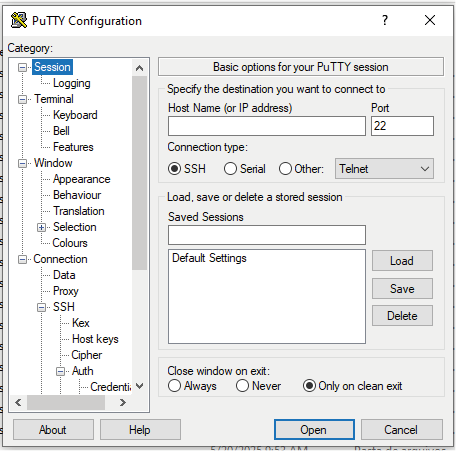Select the Serial connection type
Viewport: 456px width, 451px height.
(x=230, y=169)
